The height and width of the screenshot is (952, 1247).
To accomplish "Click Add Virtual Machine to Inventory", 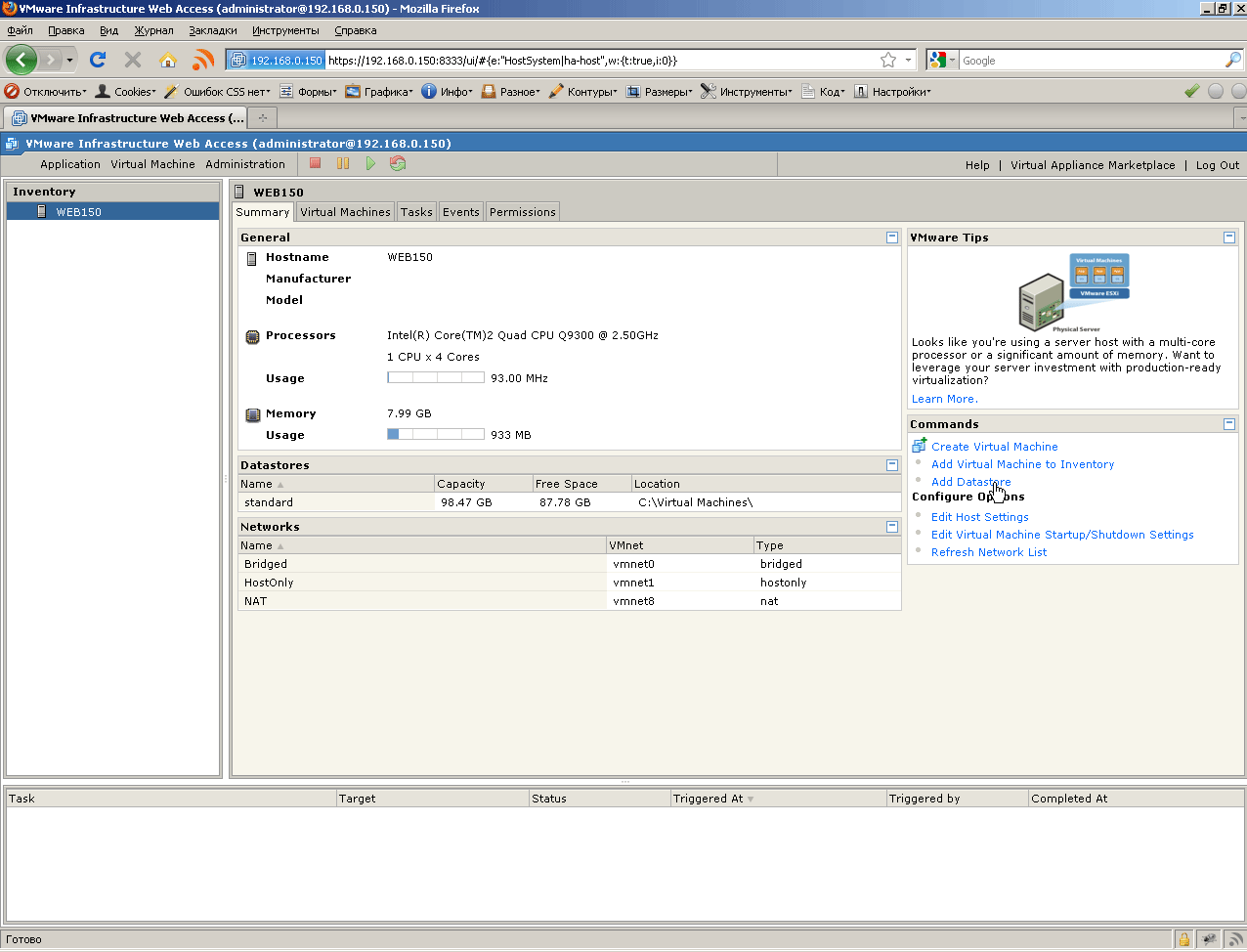I will [1022, 464].
